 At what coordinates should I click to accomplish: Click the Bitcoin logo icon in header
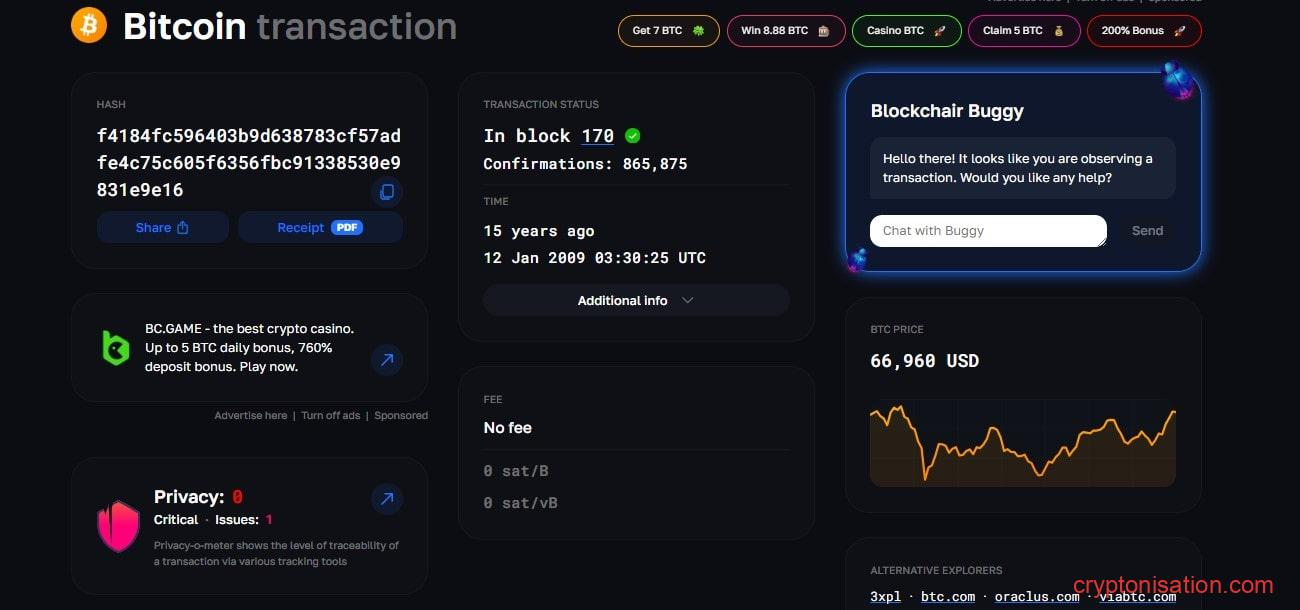(x=88, y=24)
